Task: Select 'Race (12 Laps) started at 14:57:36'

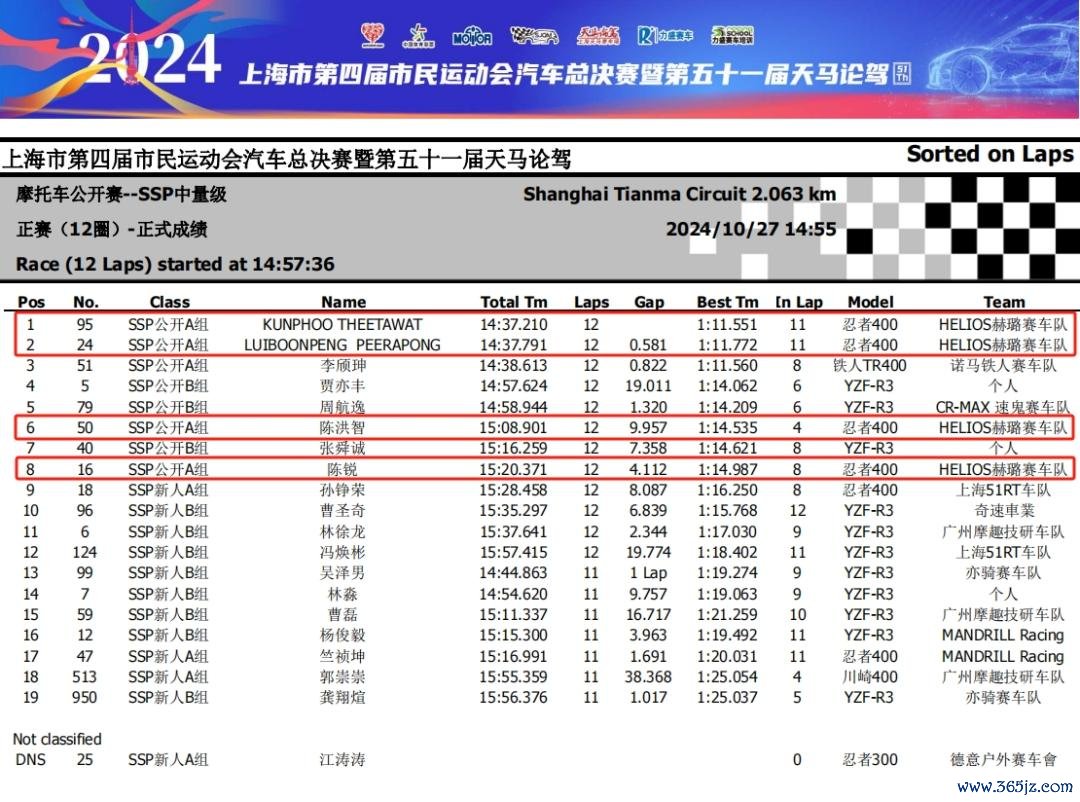Action: (x=175, y=264)
